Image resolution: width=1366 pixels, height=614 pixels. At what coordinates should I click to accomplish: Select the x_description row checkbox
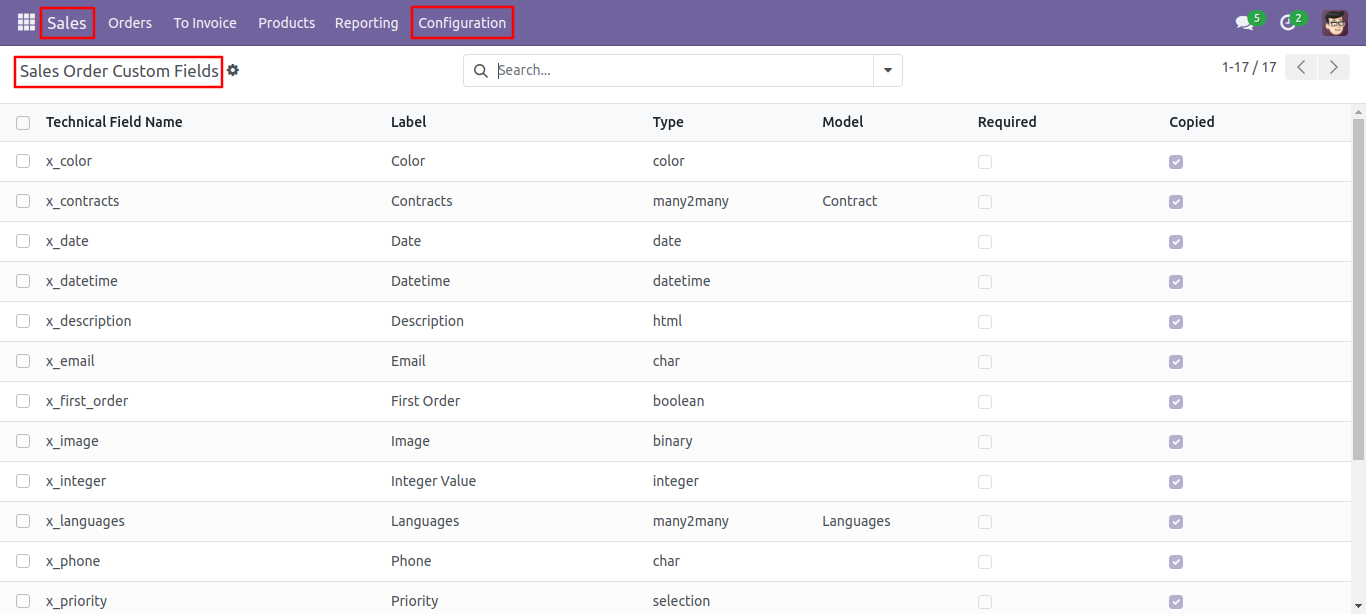pos(23,321)
